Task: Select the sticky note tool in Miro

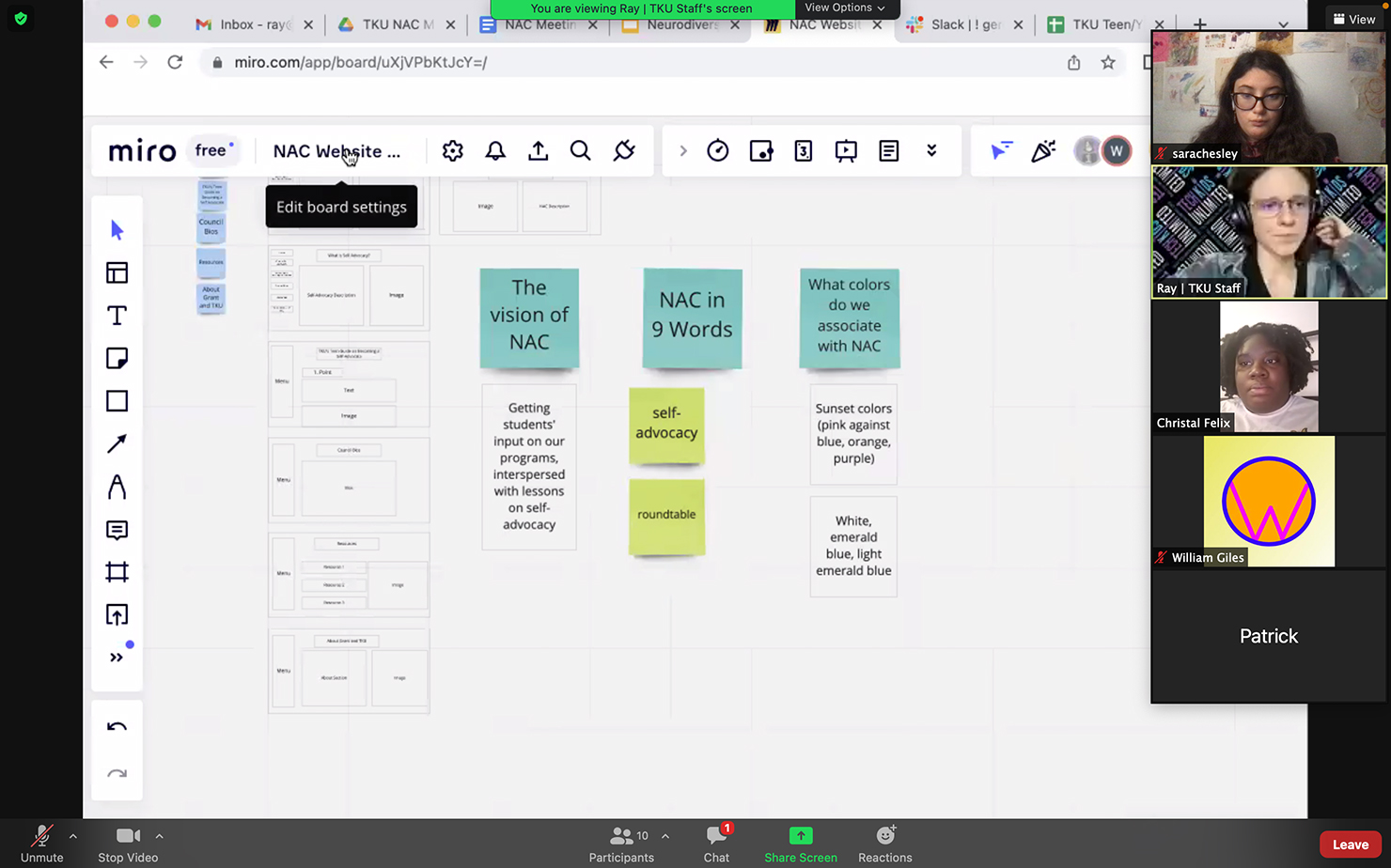Action: [117, 358]
